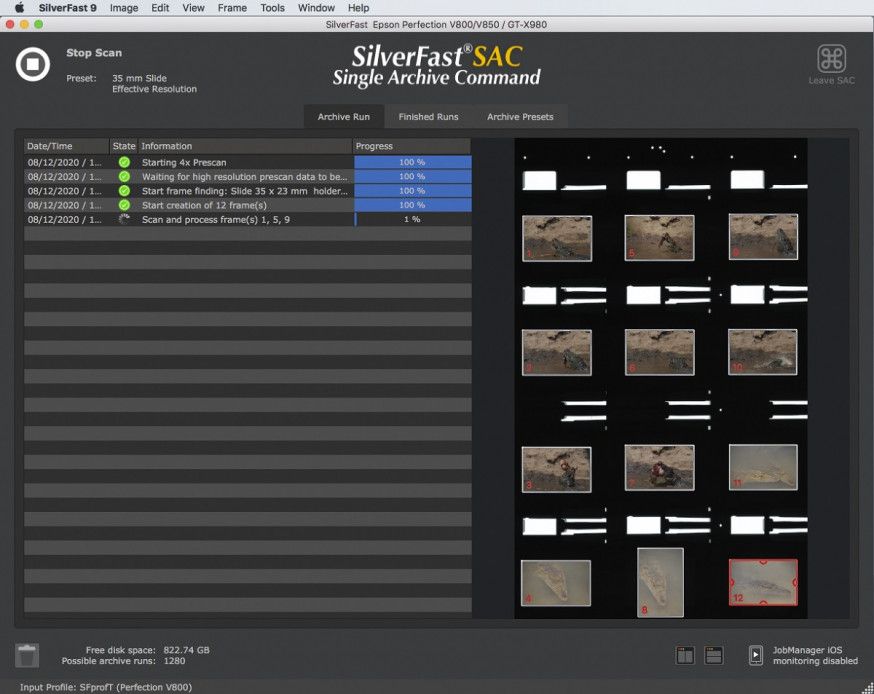Viewport: 874px width, 694px height.
Task: Open the Frame menu
Action: coord(232,8)
